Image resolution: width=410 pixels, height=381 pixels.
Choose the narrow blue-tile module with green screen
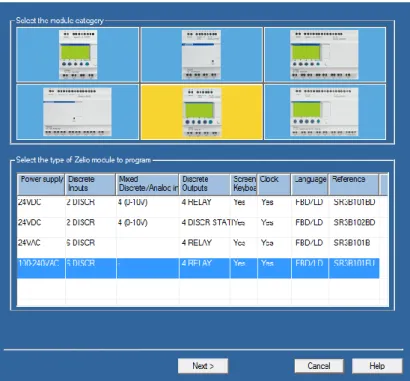(x=77, y=55)
